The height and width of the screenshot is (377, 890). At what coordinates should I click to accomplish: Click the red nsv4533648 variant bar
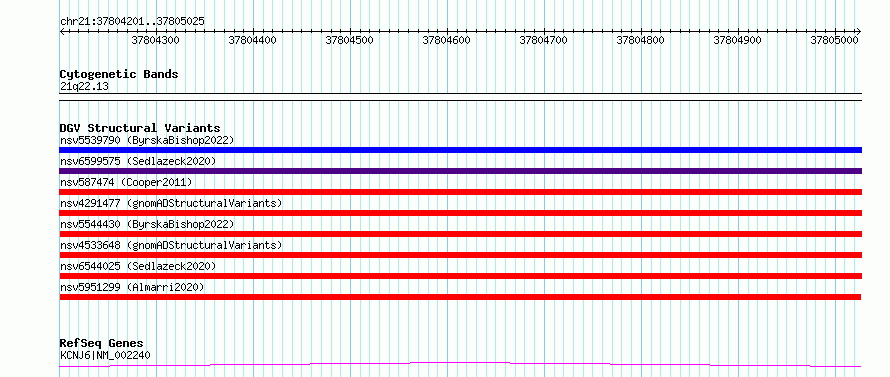(460, 255)
